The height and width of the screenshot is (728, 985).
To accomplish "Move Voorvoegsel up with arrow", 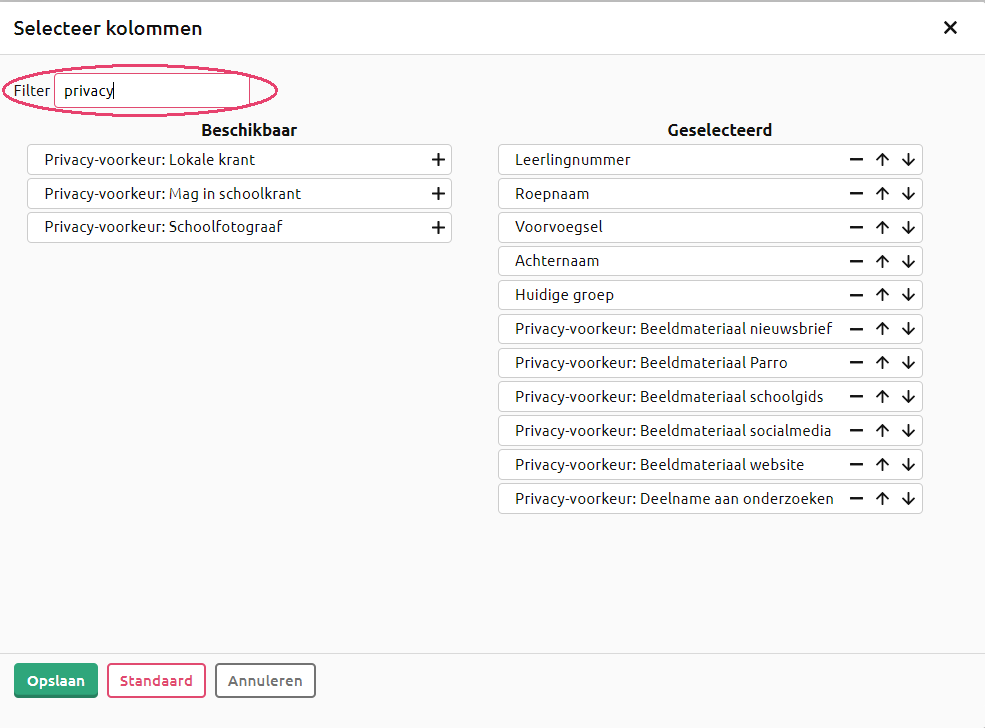I will click(882, 227).
